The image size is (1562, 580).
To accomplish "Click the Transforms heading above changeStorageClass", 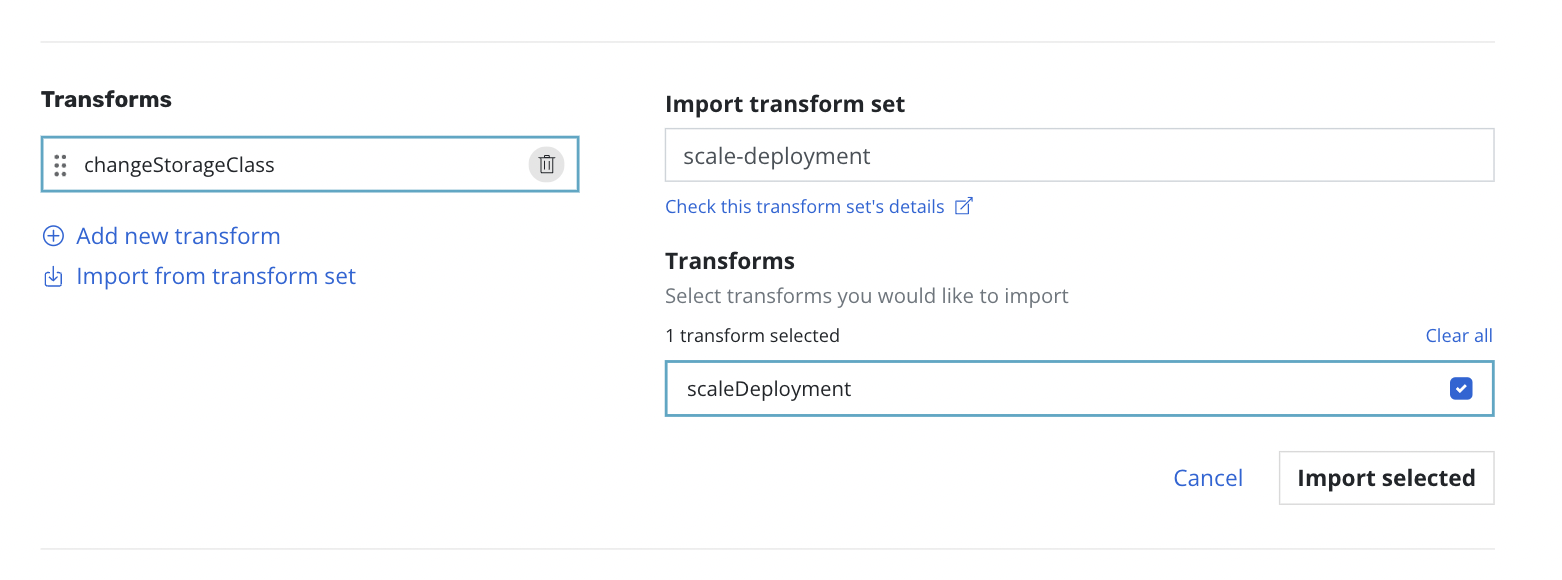I will pos(106,99).
